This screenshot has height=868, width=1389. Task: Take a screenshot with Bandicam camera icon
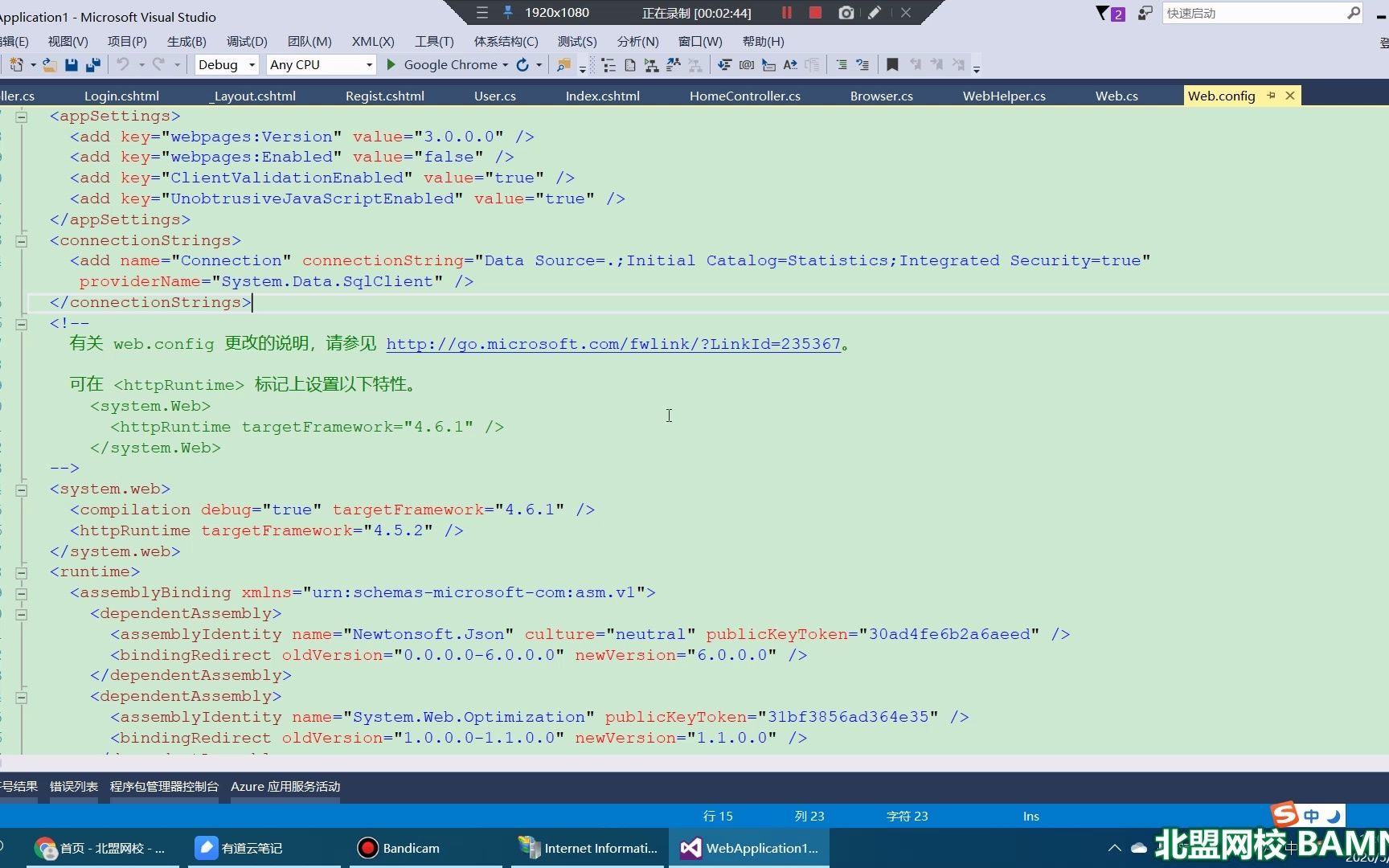(846, 13)
